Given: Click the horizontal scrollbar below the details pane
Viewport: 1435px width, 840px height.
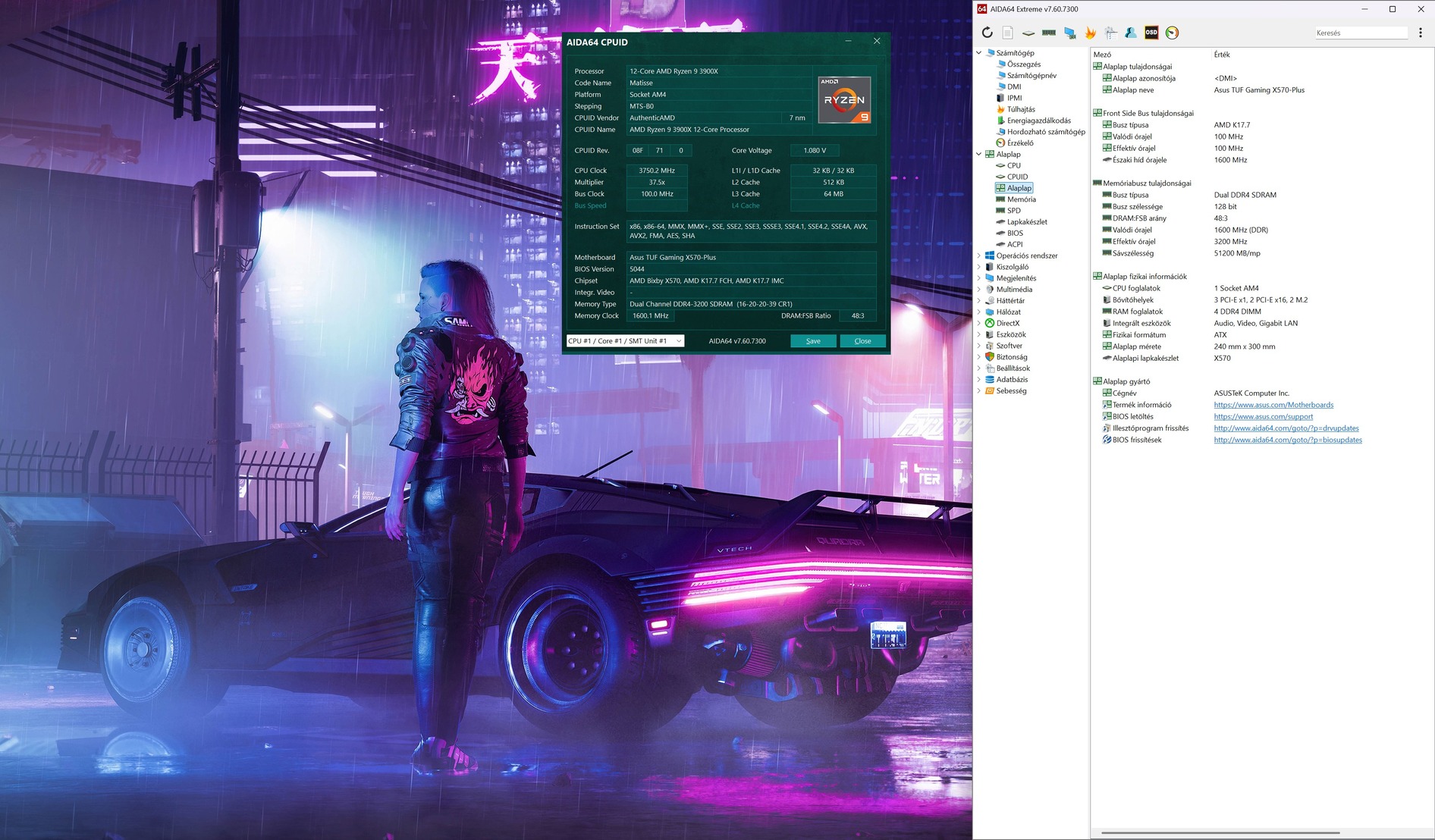Looking at the screenshot, I should coord(1220,833).
